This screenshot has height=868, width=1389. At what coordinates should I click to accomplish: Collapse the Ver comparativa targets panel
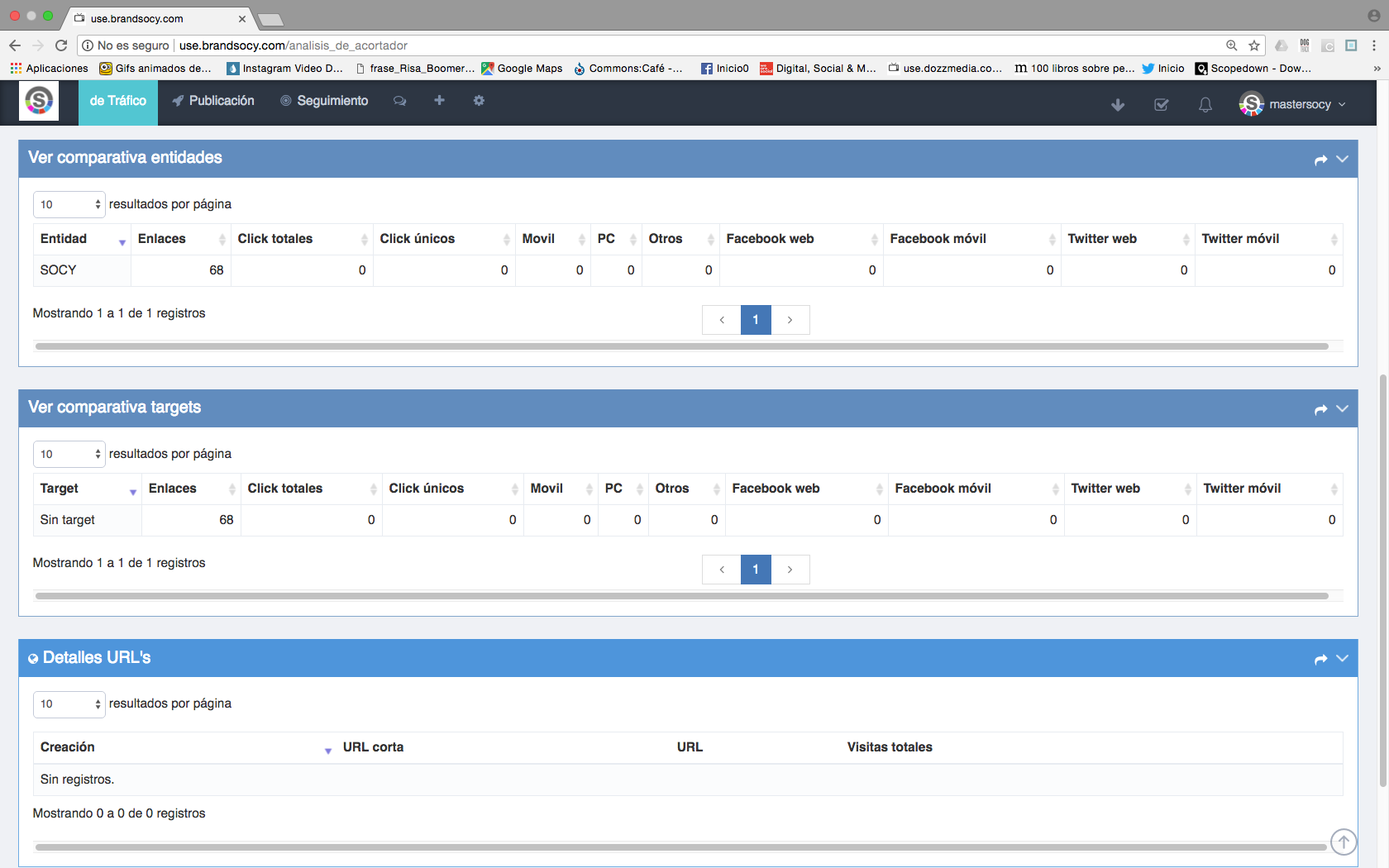click(1342, 408)
